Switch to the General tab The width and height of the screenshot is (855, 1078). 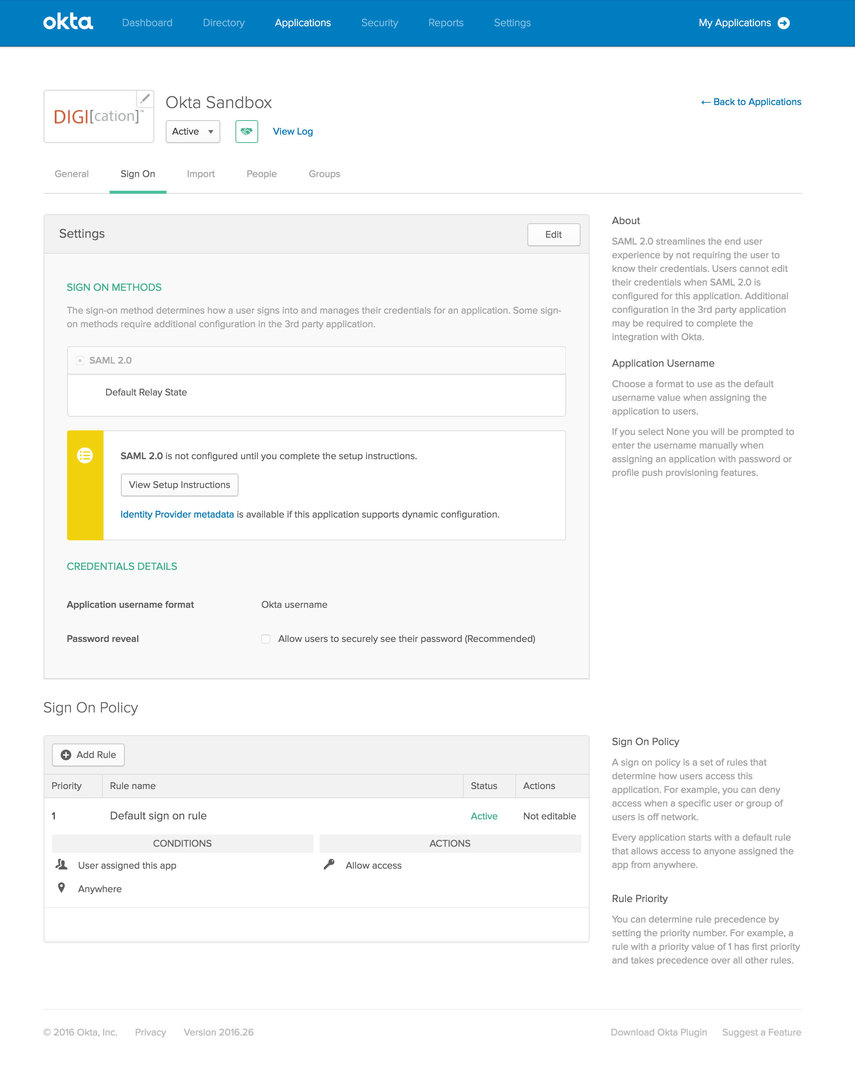tap(71, 174)
